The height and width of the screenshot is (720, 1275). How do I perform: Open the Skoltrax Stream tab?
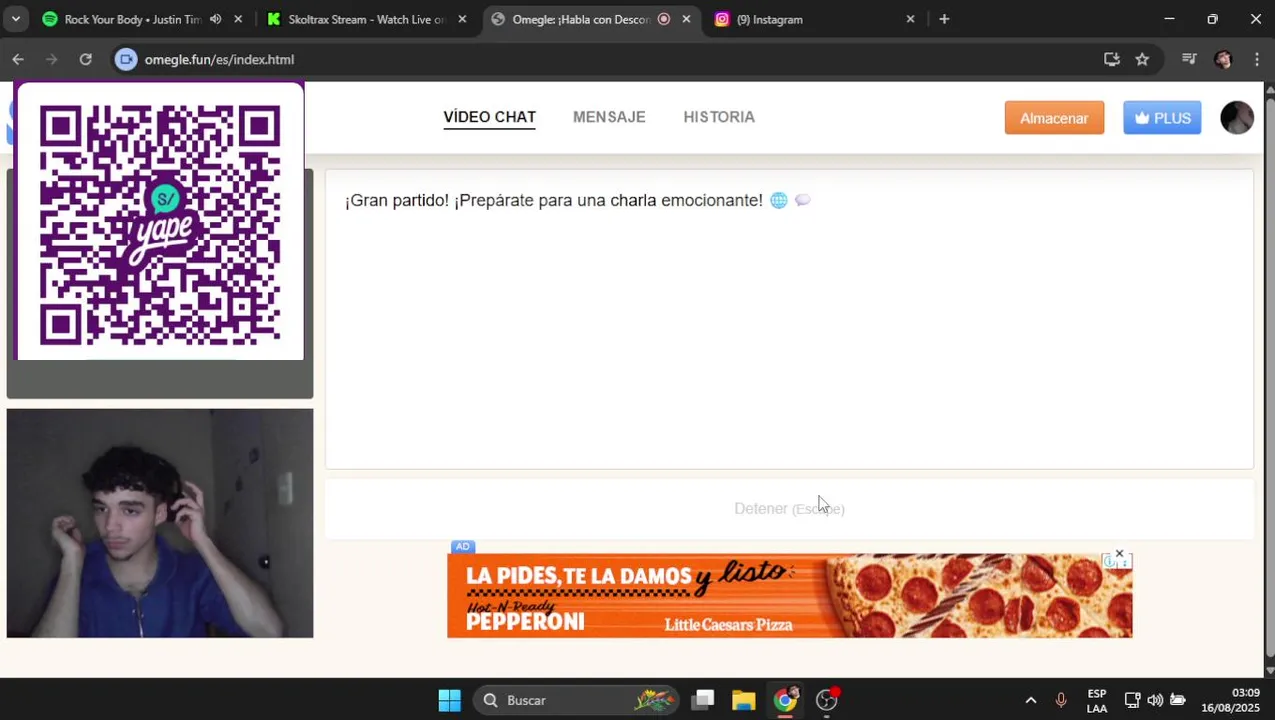[366, 19]
